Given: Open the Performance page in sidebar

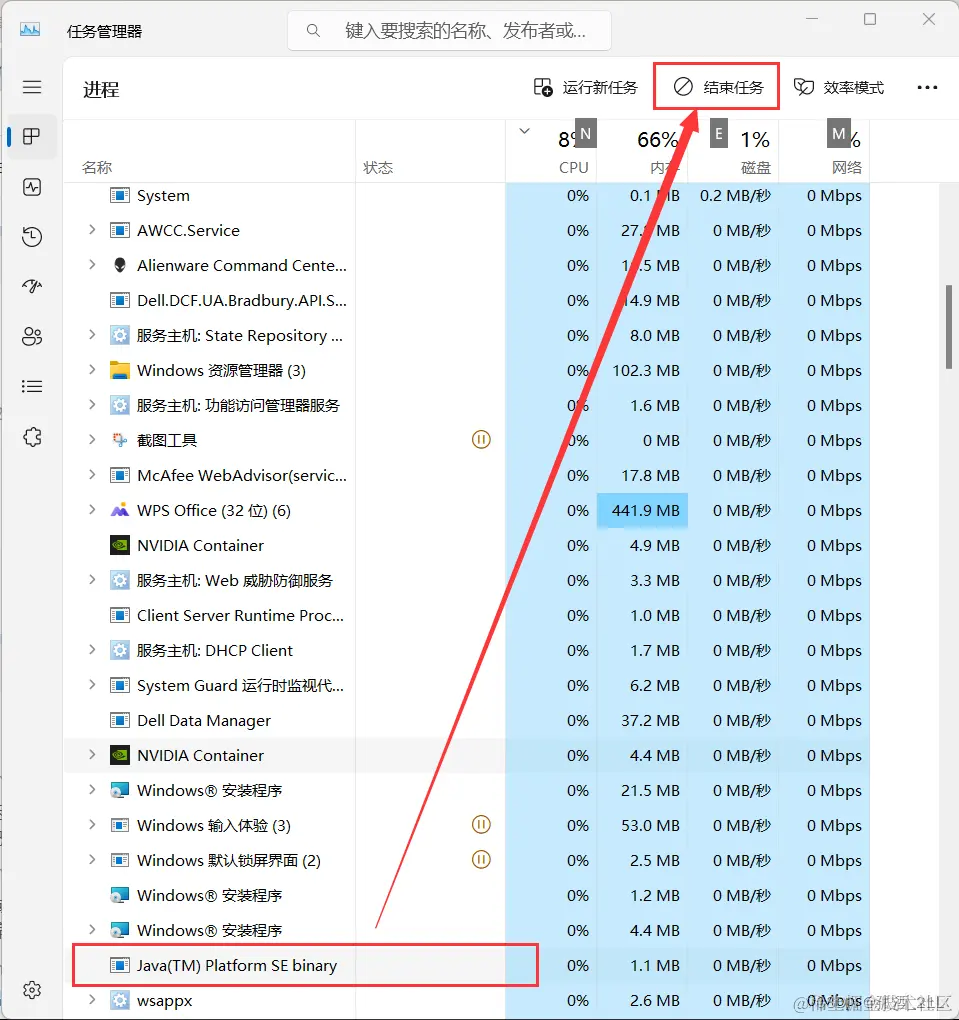Looking at the screenshot, I should tap(32, 187).
